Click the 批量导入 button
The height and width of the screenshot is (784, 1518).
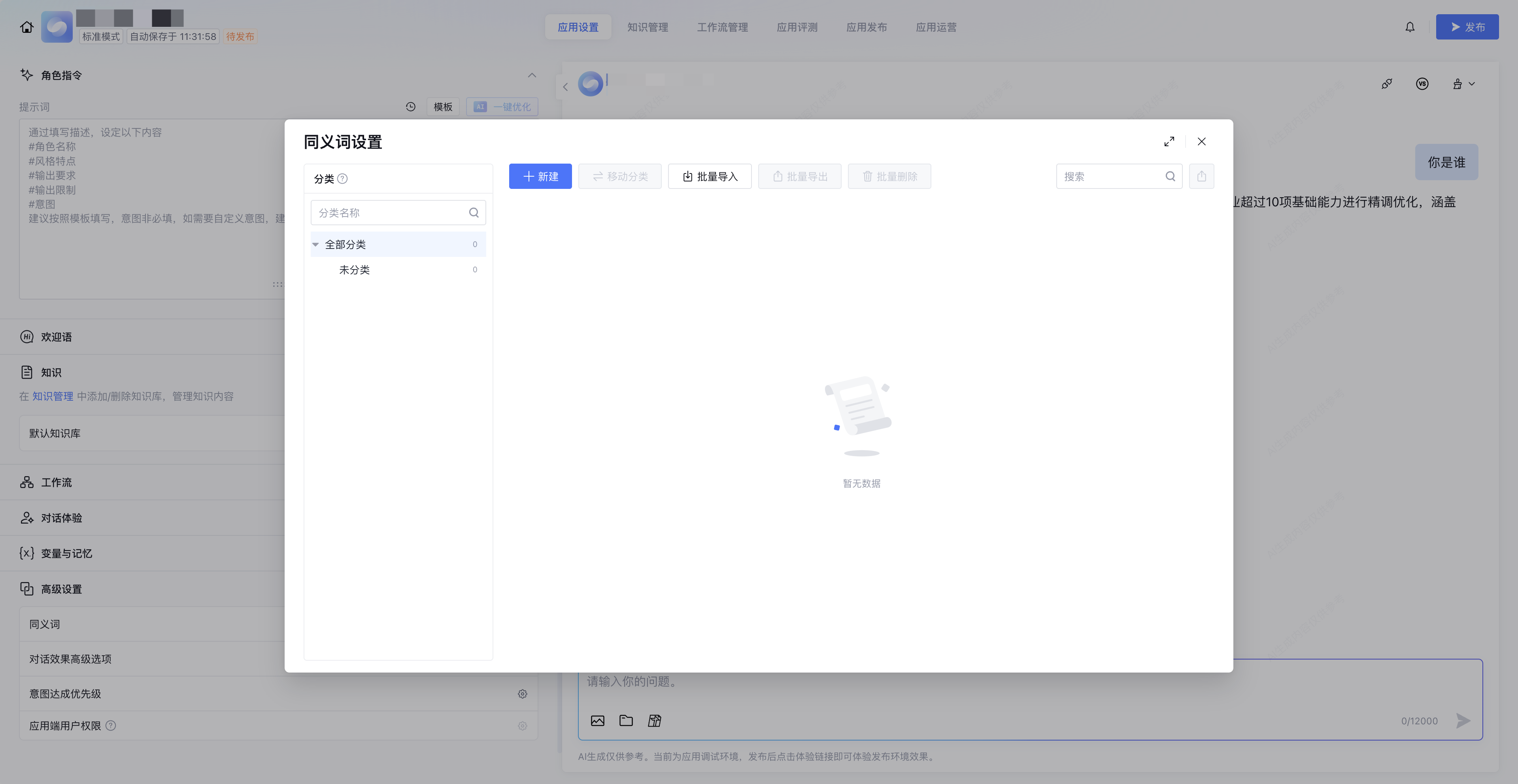[x=710, y=176]
